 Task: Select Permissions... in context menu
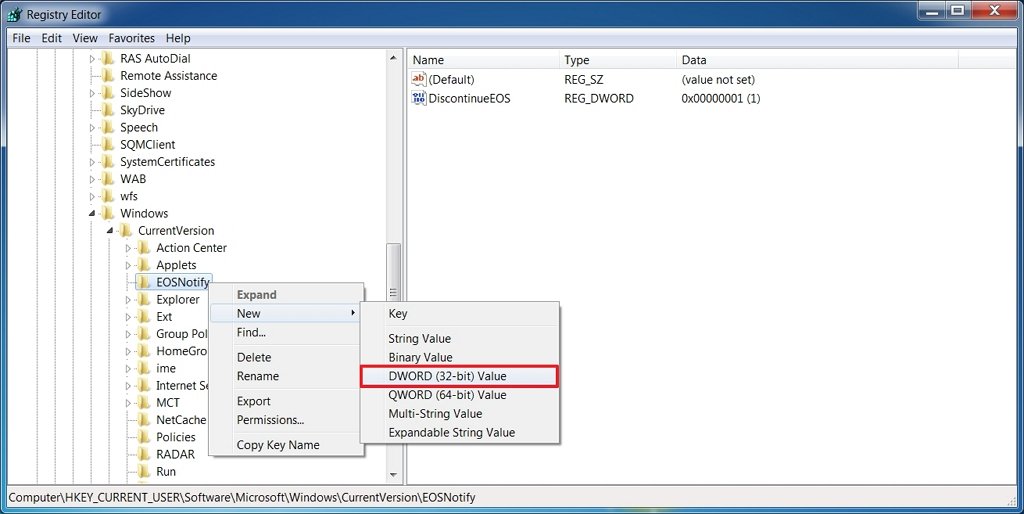270,420
